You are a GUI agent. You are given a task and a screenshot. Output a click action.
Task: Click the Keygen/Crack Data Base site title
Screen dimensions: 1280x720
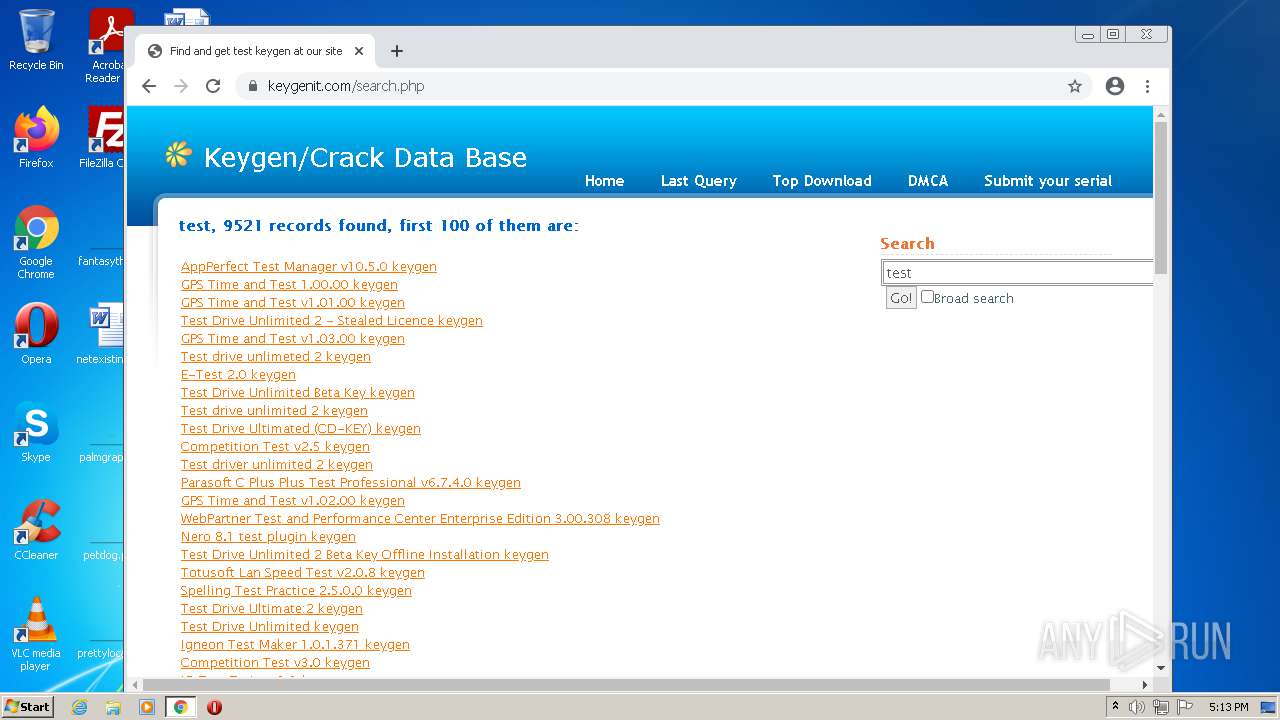365,158
